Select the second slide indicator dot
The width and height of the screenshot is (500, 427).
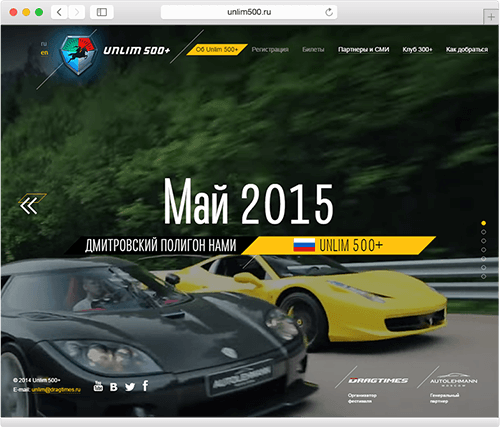483,232
